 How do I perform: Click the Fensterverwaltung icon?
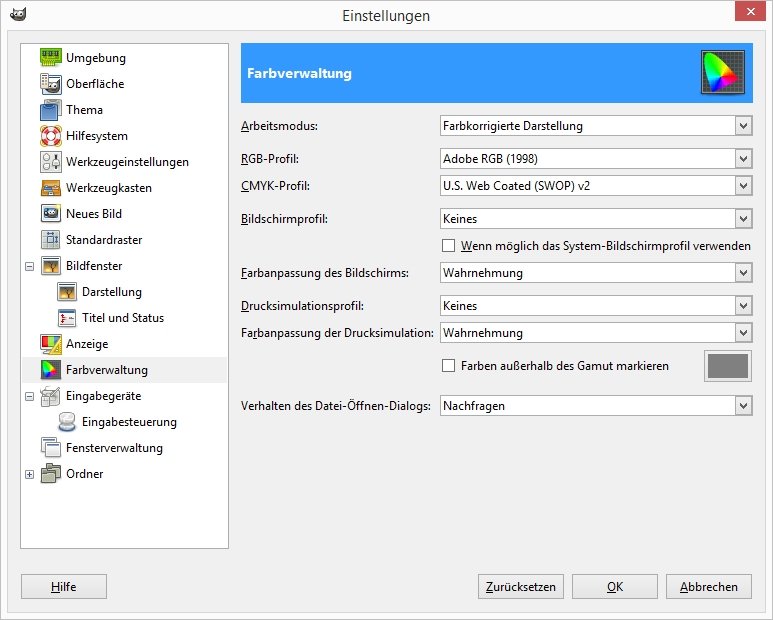coord(51,448)
